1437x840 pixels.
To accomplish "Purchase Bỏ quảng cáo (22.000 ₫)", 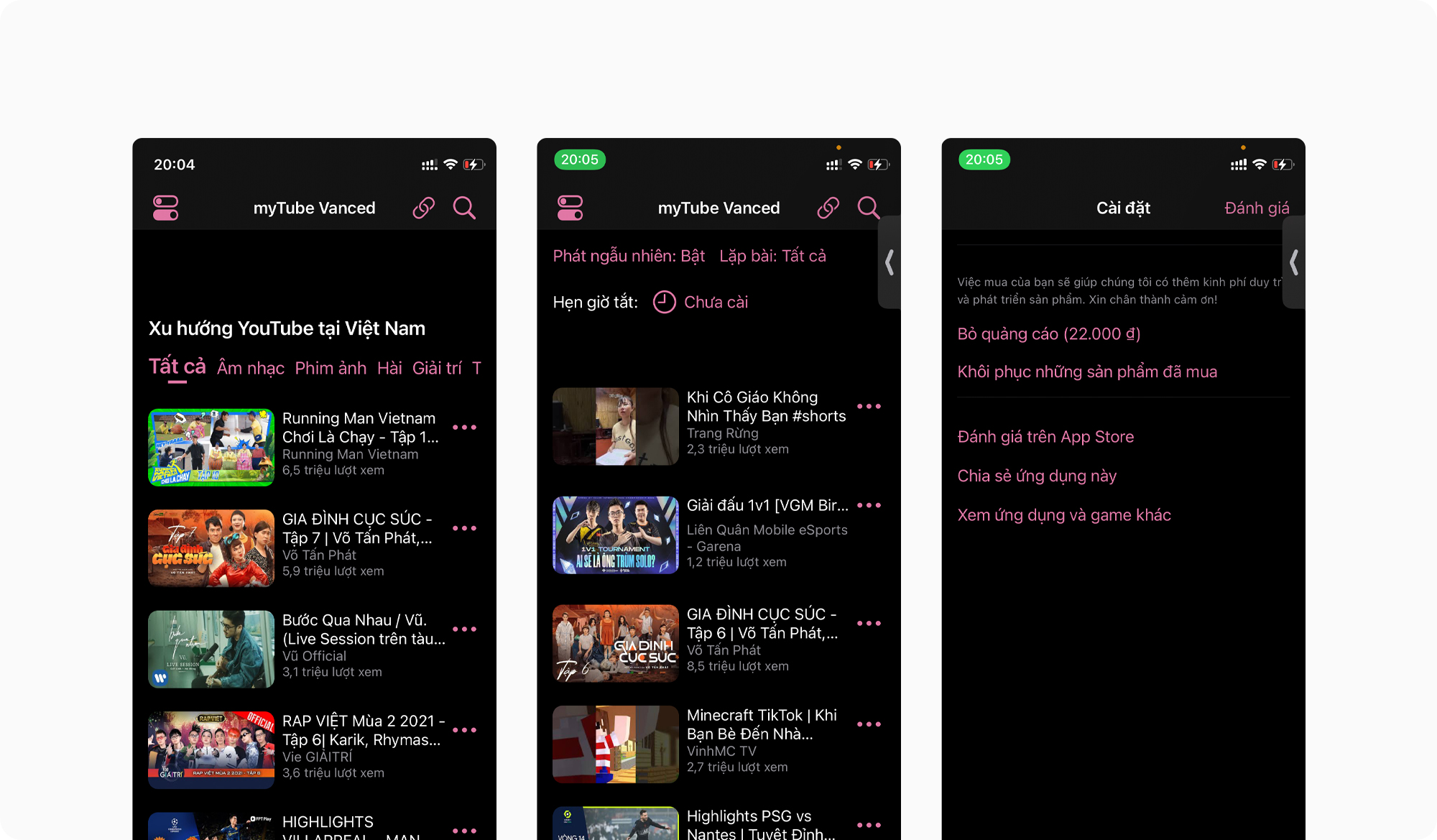I will 1049,334.
